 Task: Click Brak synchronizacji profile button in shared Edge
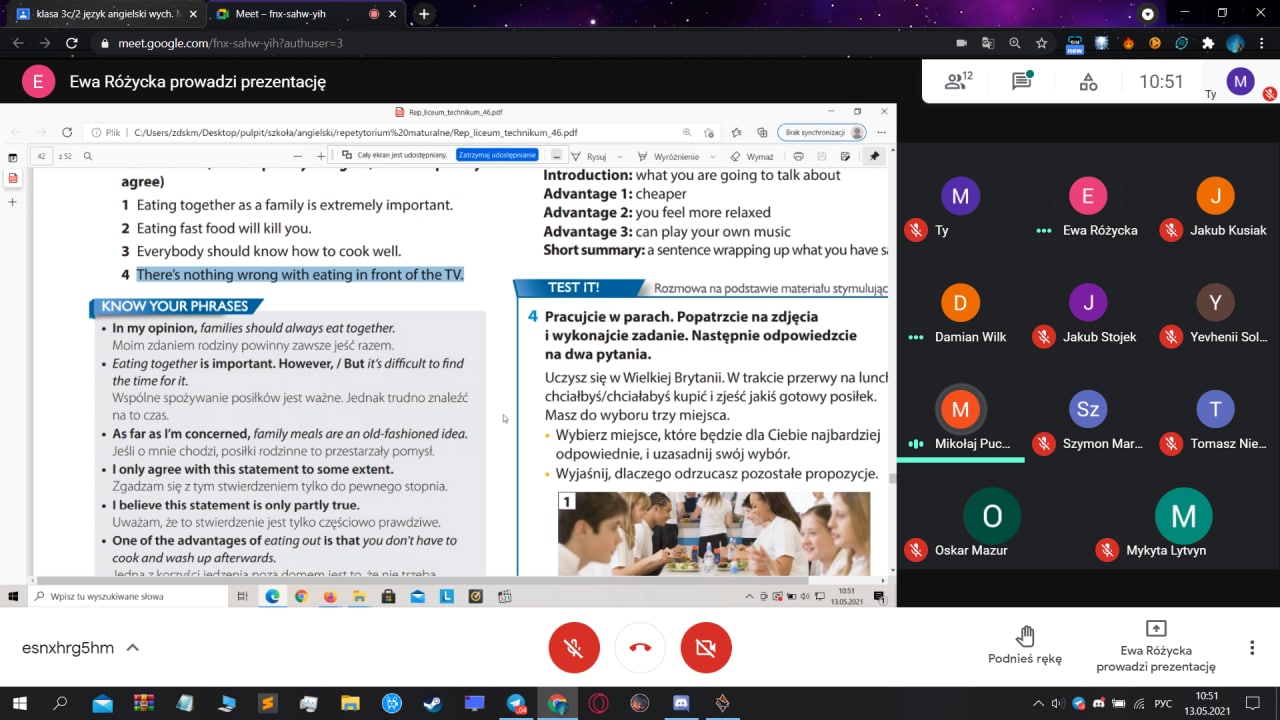pyautogui.click(x=821, y=132)
